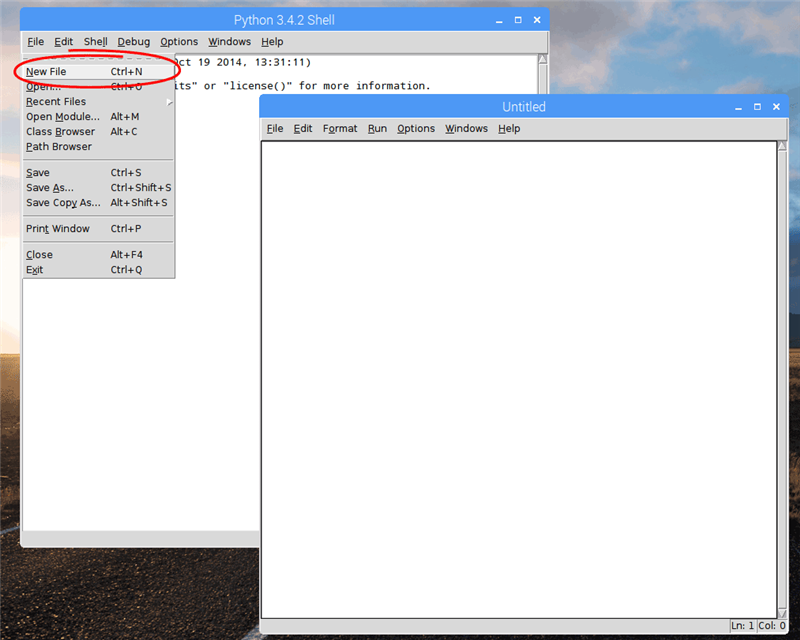Click New File in the File menu
800x640 pixels.
click(x=47, y=72)
